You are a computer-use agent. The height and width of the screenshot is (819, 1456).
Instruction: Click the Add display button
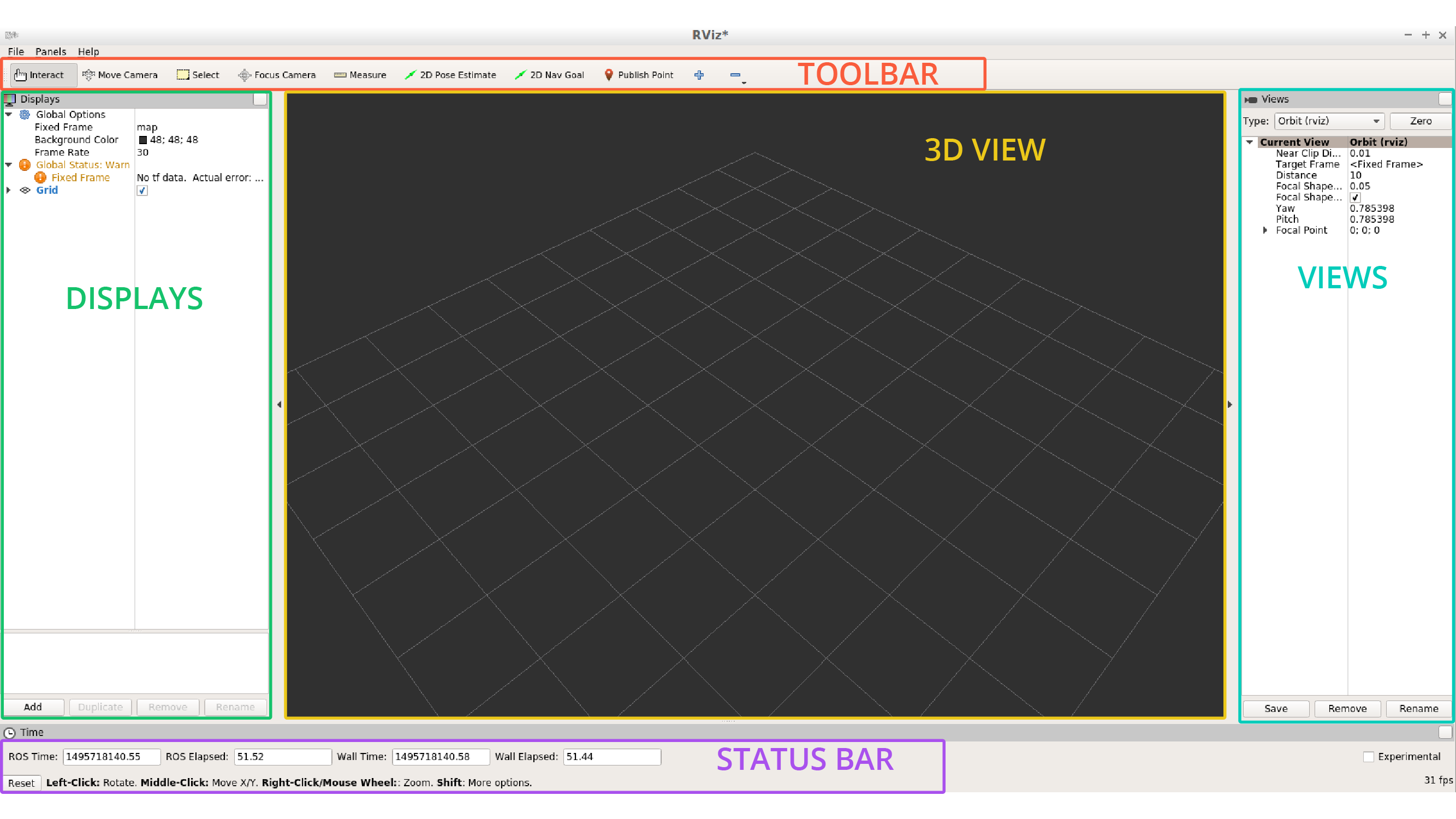(x=33, y=707)
